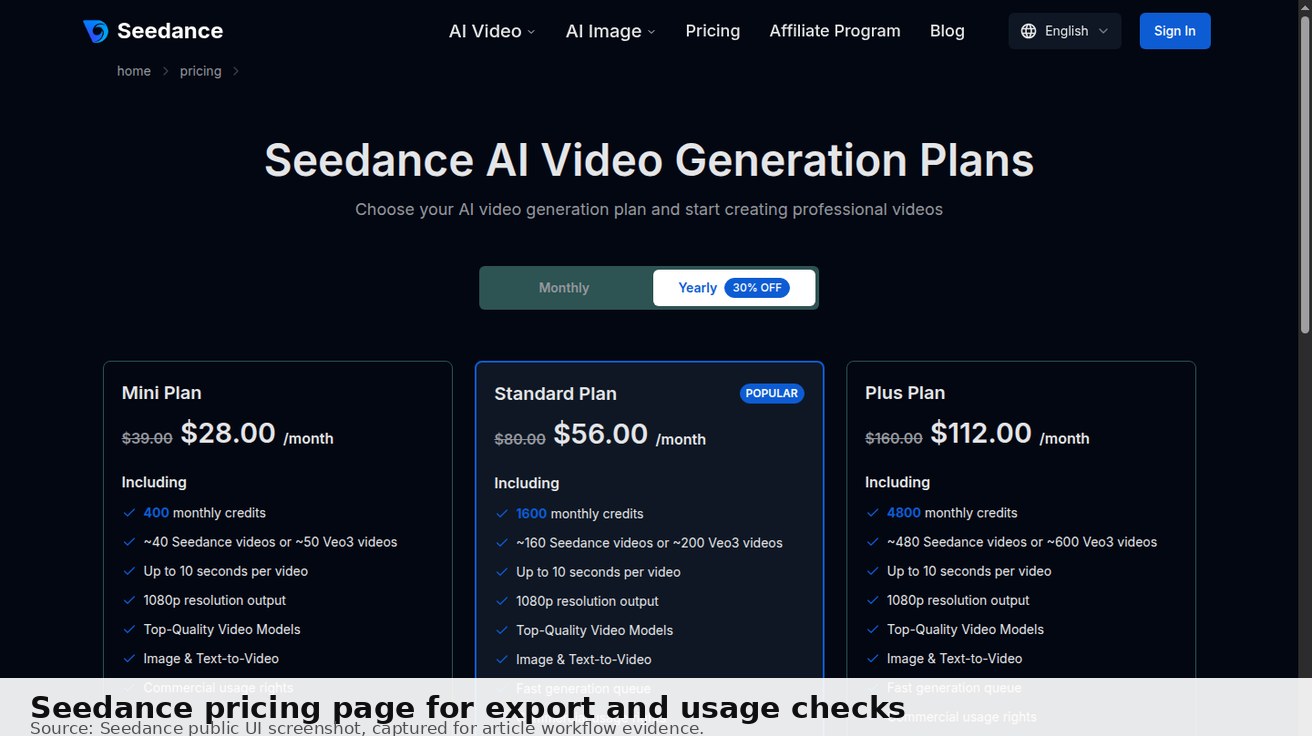Click the Plus Plan title
This screenshot has width=1312, height=736.
tap(905, 393)
